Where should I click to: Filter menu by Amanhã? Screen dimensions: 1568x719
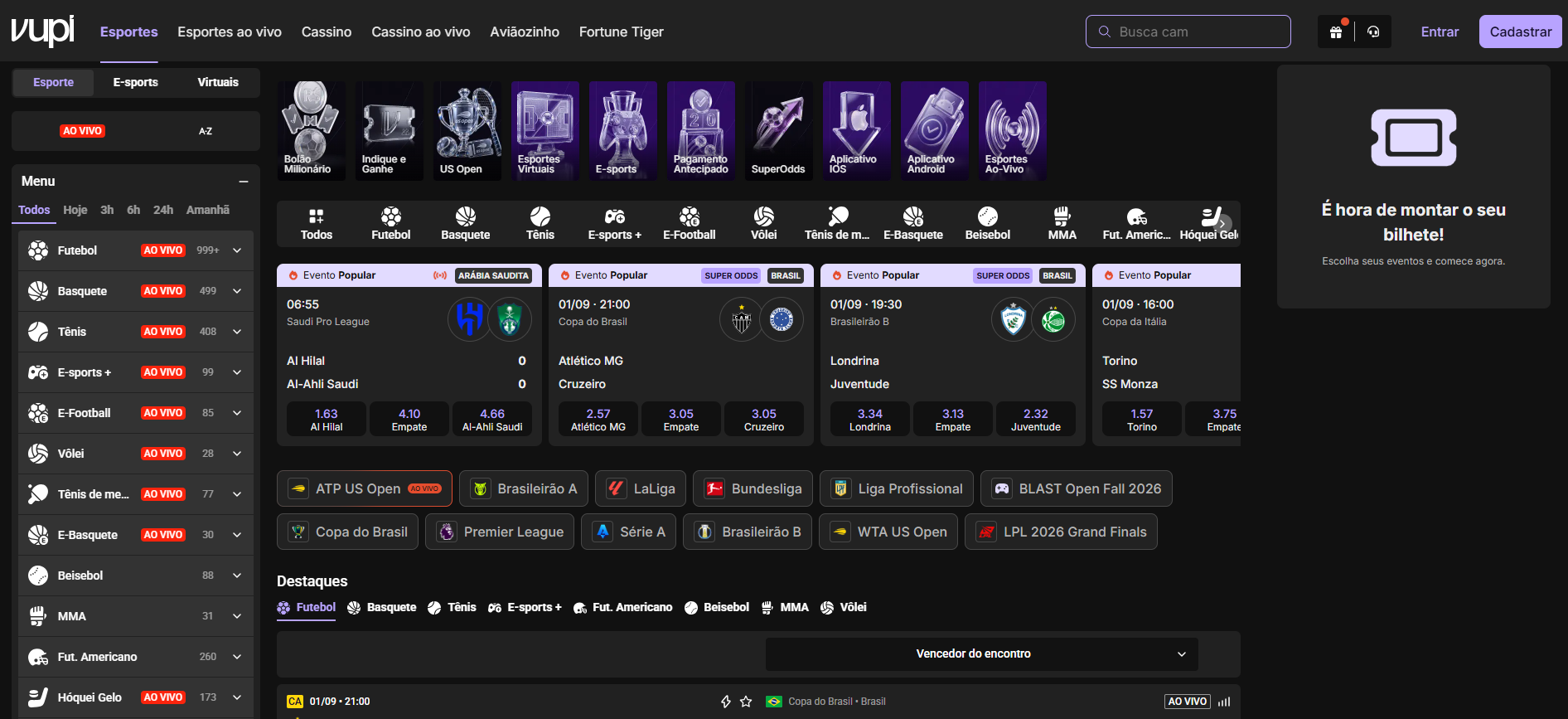tap(208, 210)
